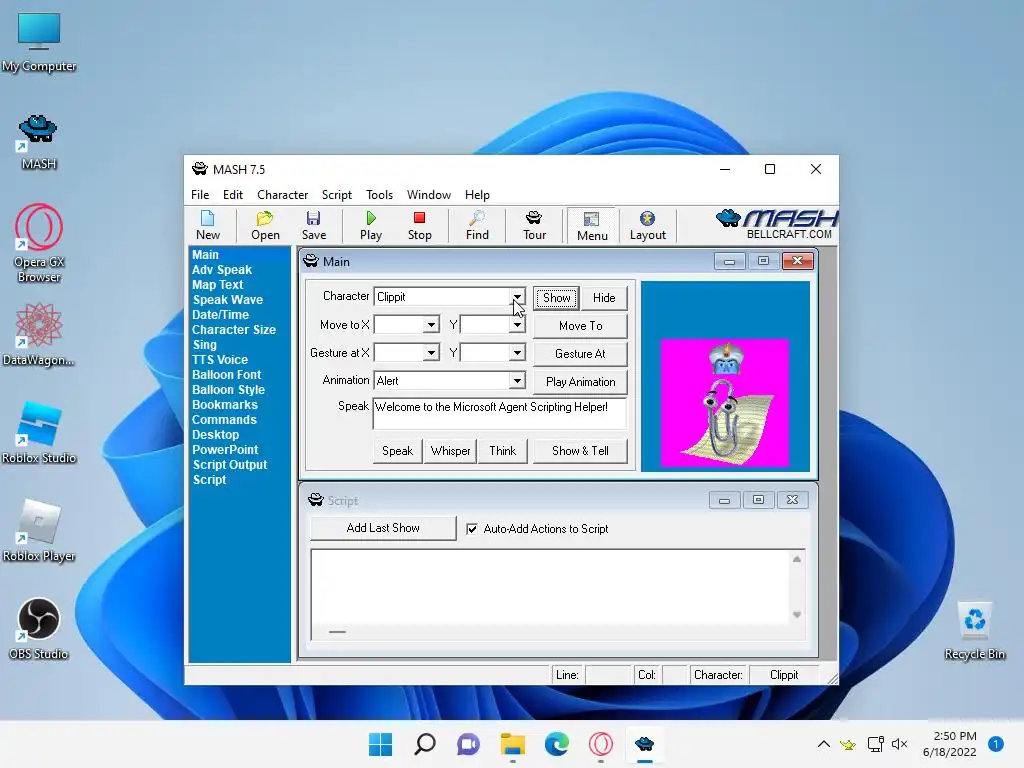Select Speak Wave in the sidebar
1024x768 pixels.
coord(227,300)
